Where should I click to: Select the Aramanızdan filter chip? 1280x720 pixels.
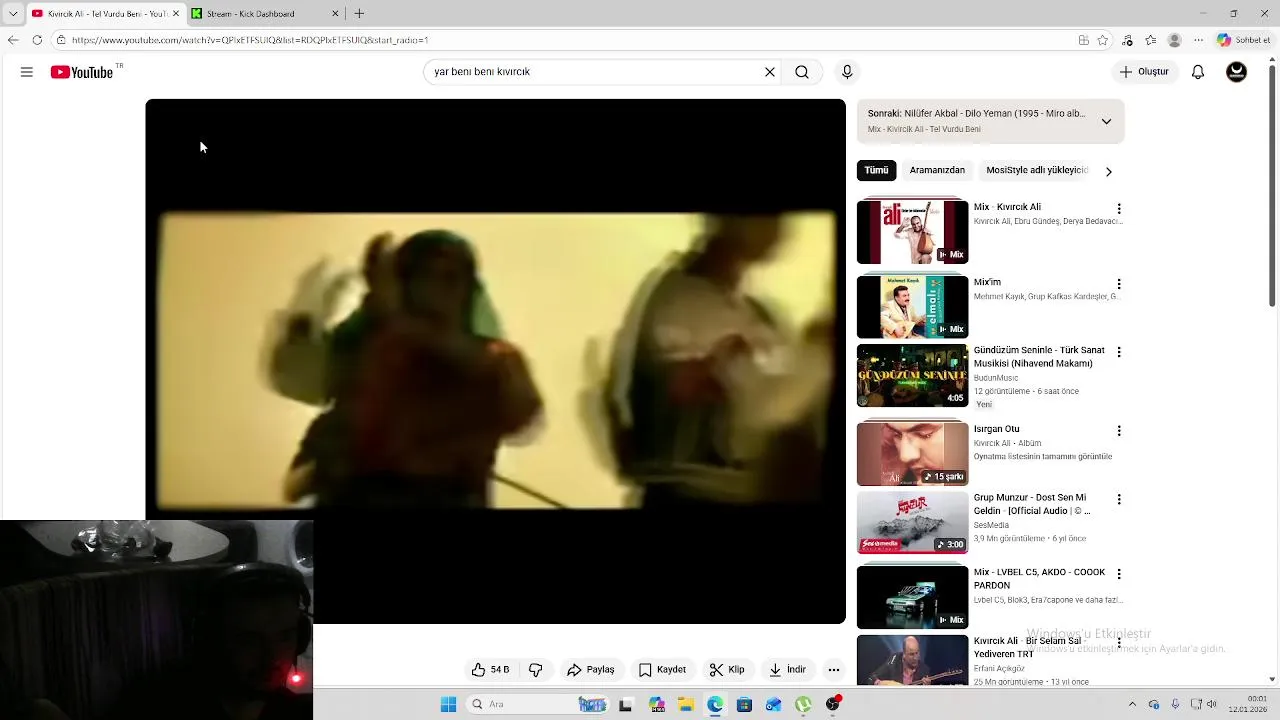tap(937, 171)
